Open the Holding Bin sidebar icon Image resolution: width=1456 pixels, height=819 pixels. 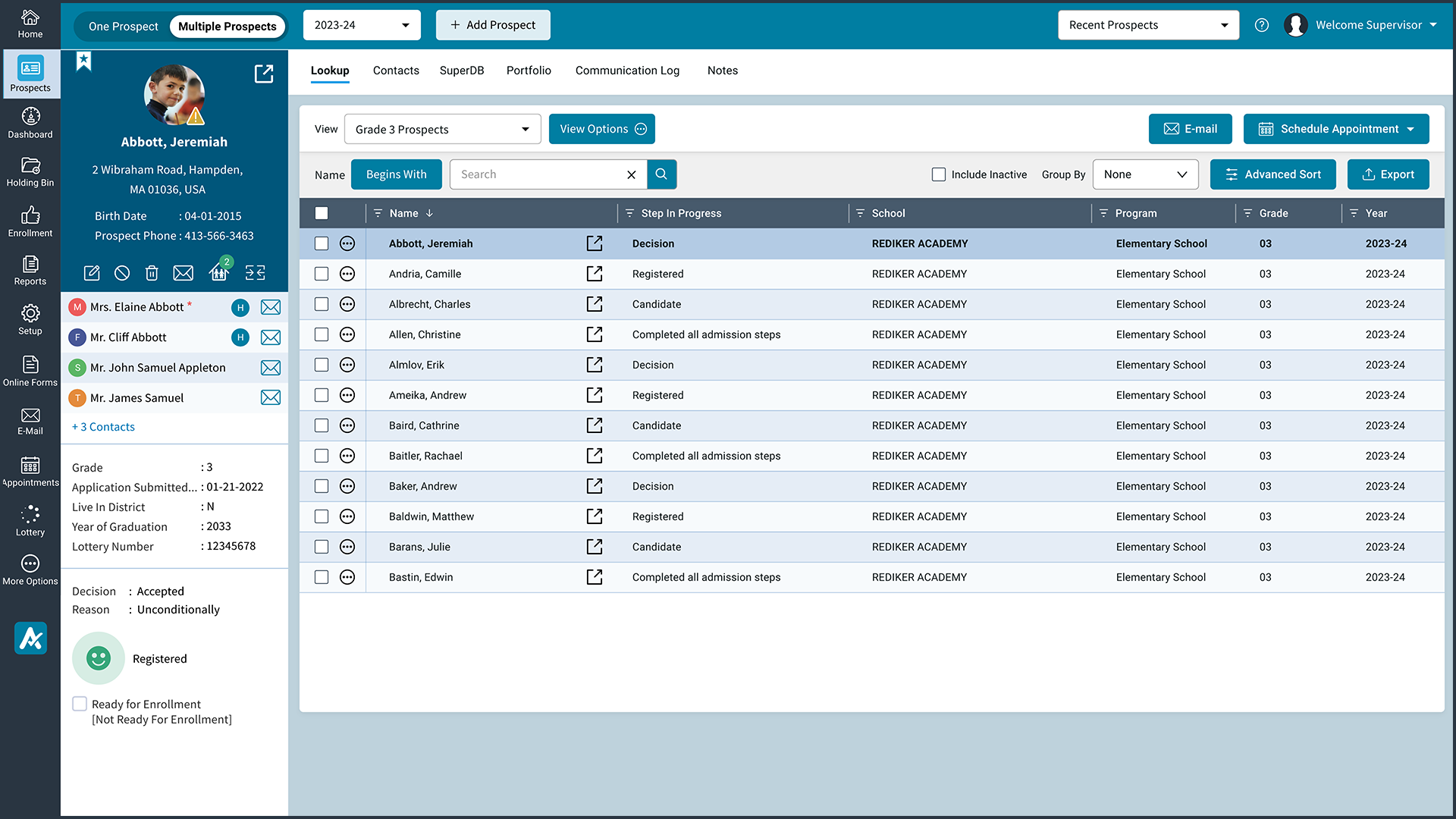tap(30, 171)
